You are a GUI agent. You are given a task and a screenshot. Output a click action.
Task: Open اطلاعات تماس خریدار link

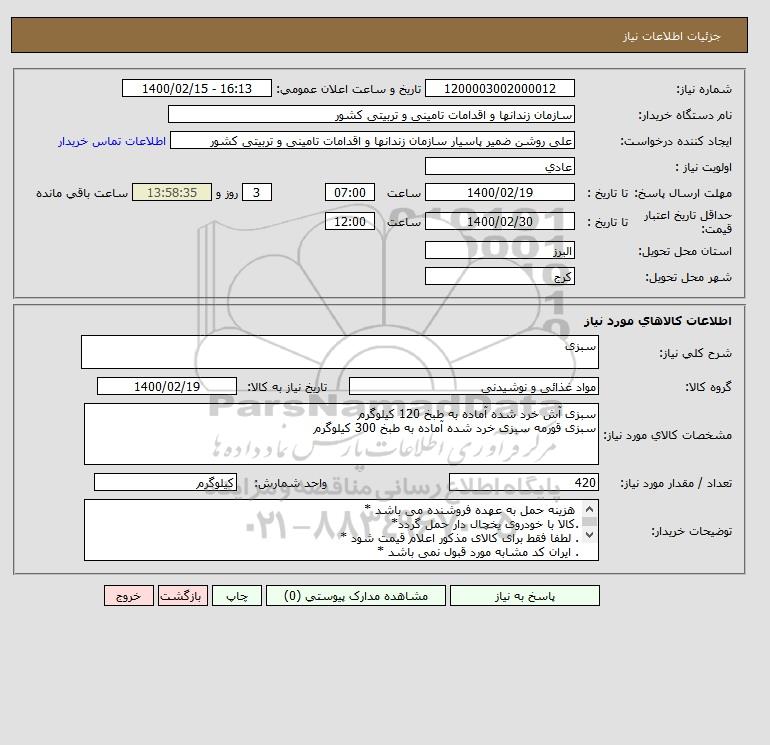112,141
